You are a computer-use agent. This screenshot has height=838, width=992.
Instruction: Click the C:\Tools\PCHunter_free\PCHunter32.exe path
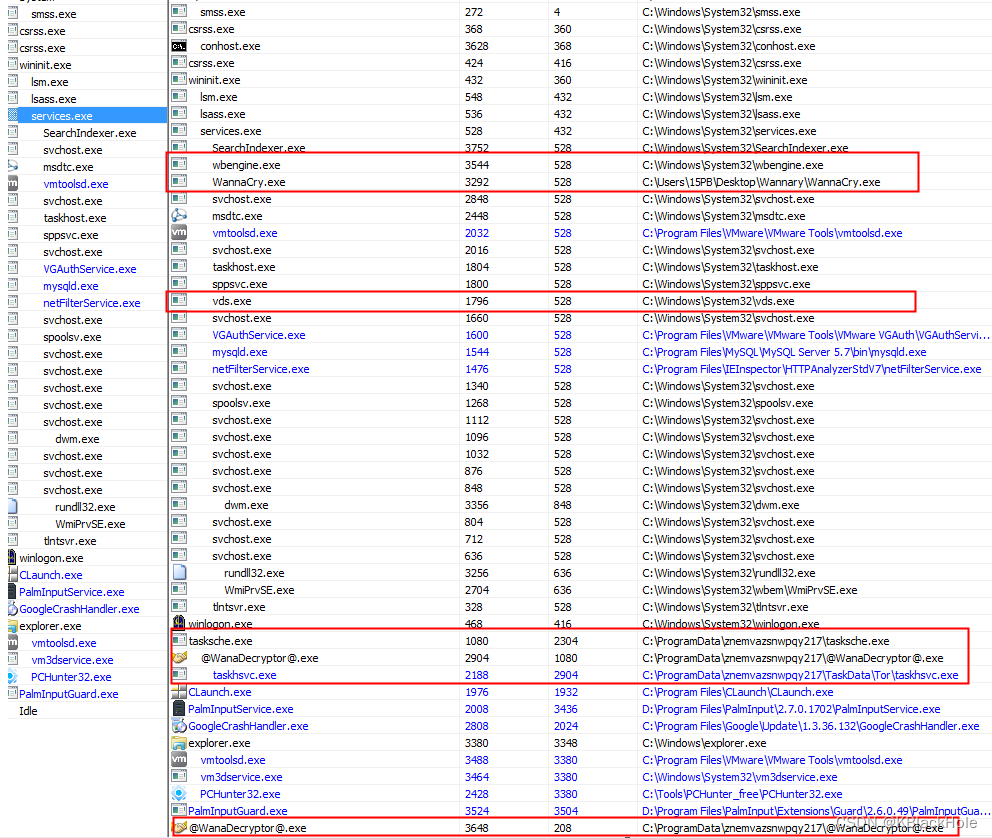[x=742, y=794]
